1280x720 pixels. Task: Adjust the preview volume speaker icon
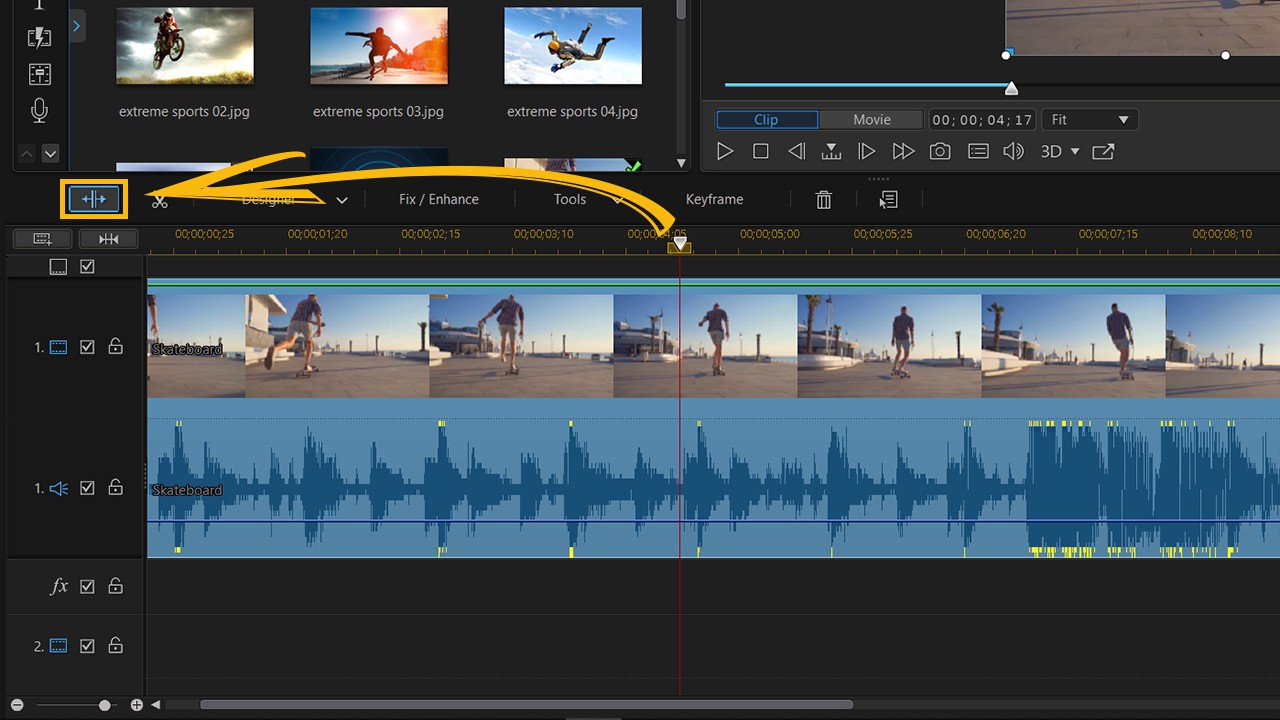1014,151
